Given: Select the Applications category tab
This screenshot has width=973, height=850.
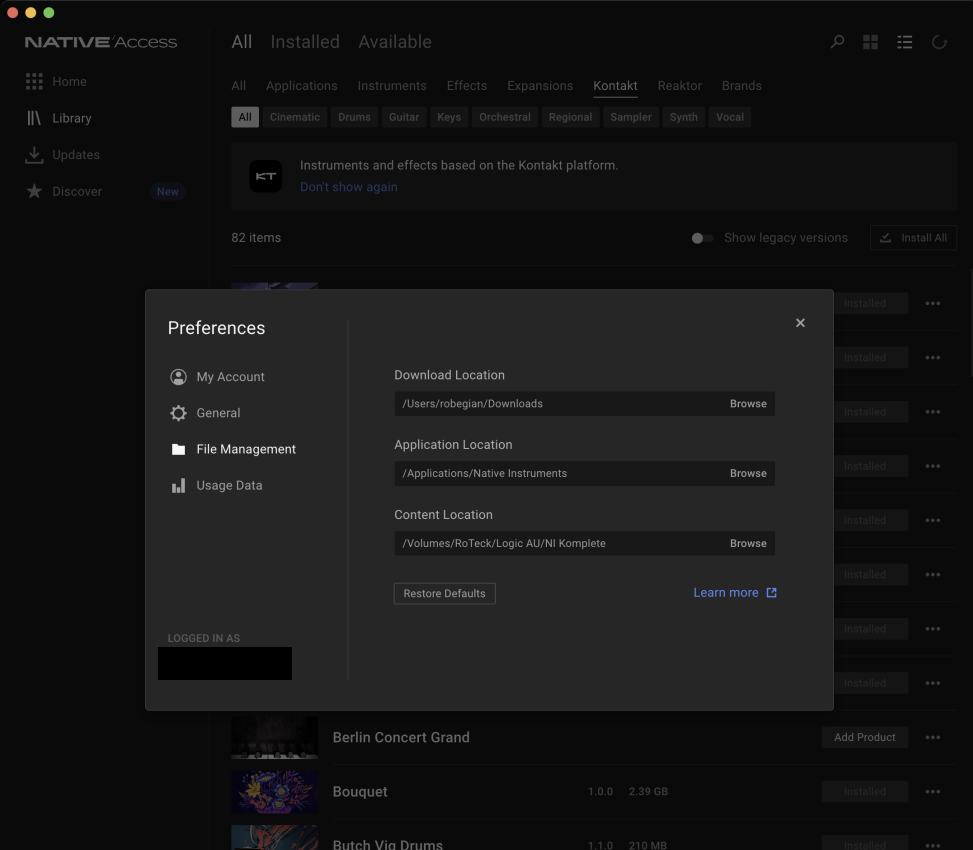Looking at the screenshot, I should tap(302, 86).
